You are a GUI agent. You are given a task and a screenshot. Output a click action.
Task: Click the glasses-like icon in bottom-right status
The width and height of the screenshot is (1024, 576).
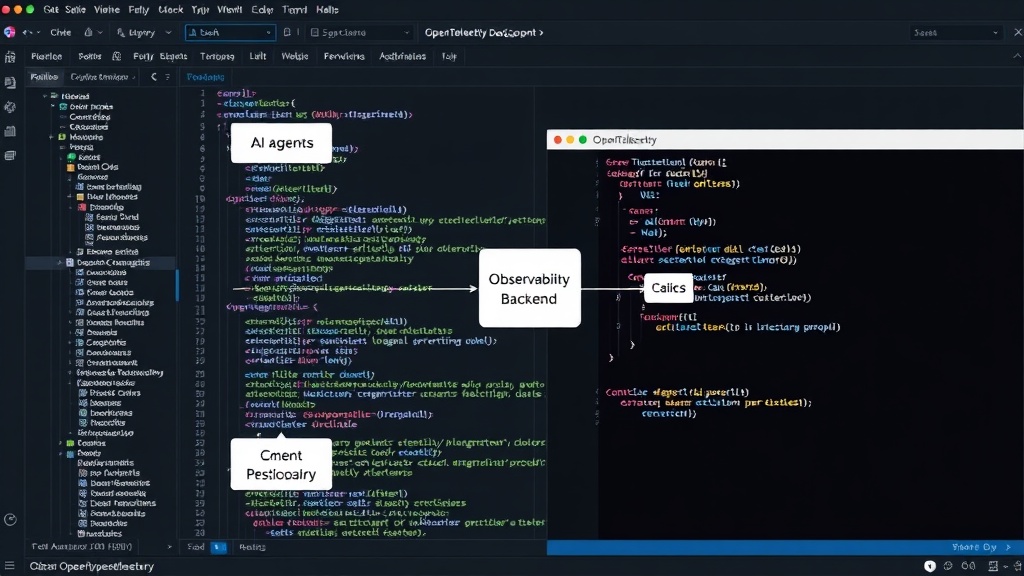[968, 566]
